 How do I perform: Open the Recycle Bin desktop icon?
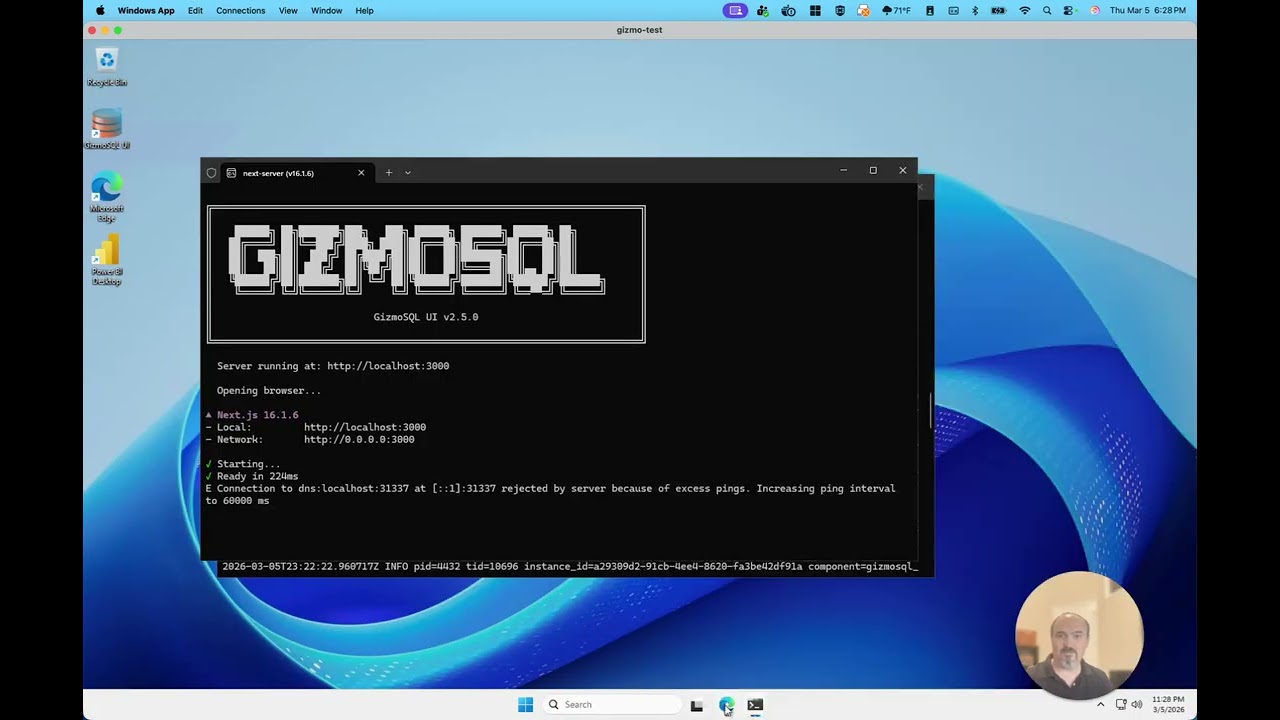107,67
